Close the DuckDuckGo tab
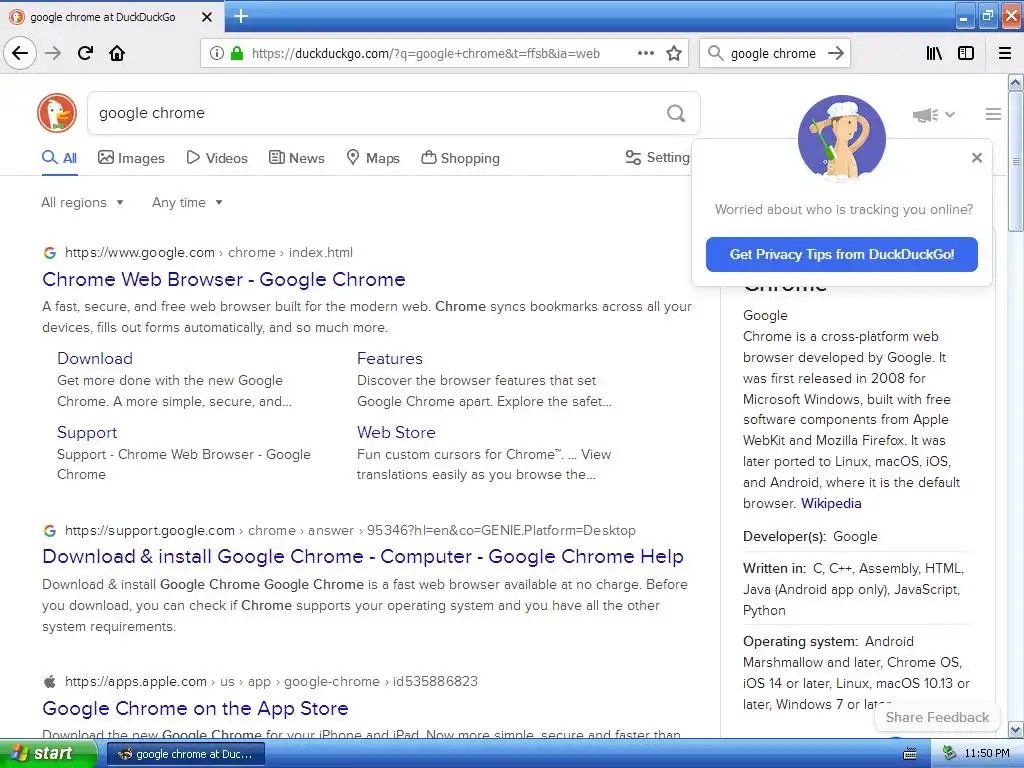The image size is (1024, 768). click(x=206, y=17)
